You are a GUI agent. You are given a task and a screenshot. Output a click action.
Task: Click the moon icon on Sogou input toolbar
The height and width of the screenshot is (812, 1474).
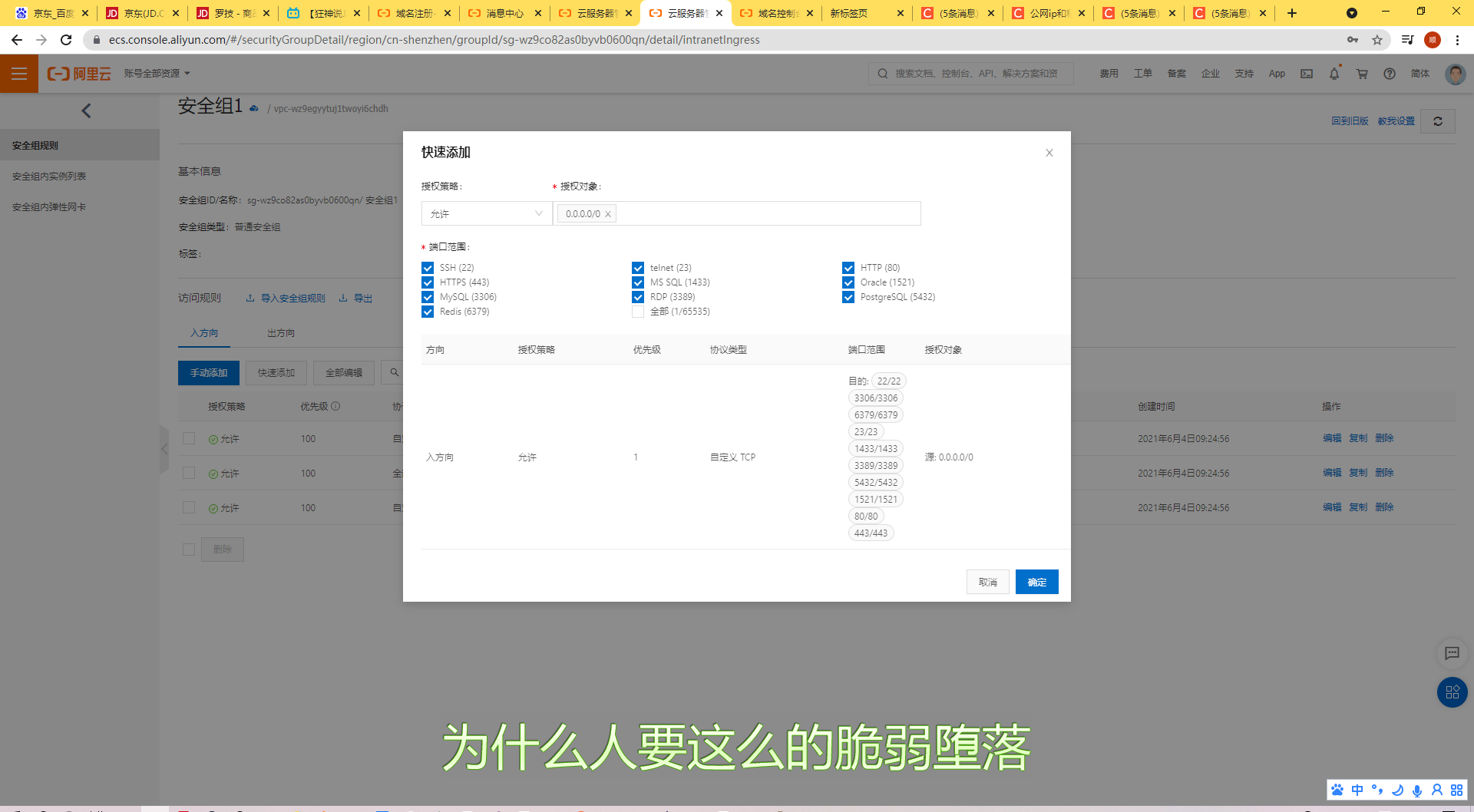click(1397, 791)
